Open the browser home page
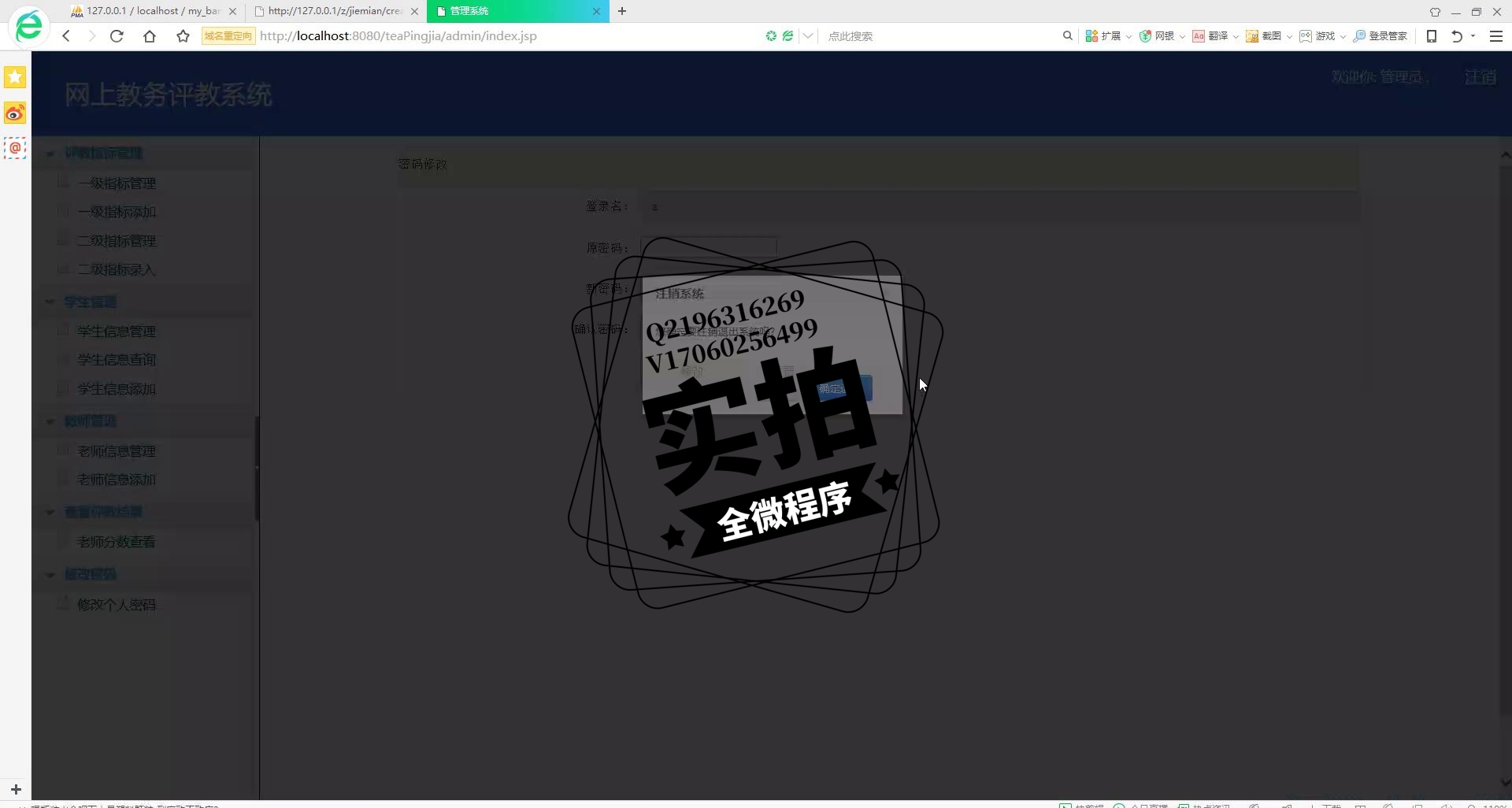 pos(150,36)
